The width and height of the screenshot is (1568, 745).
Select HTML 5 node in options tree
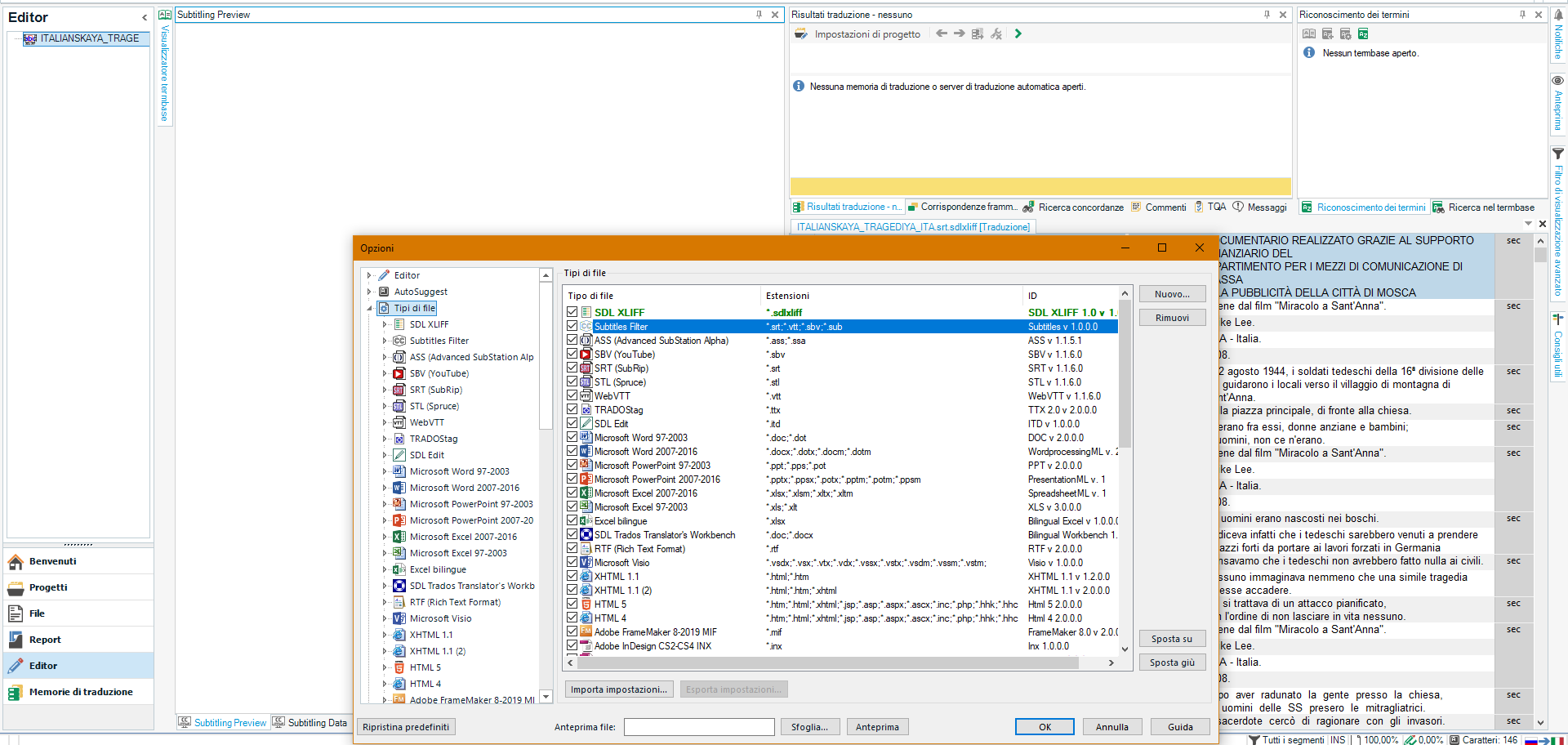point(425,667)
